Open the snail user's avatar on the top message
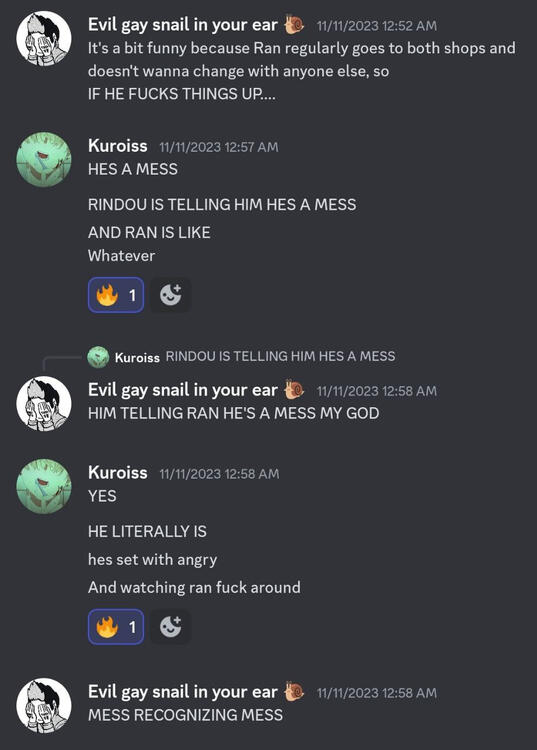This screenshot has width=537, height=750. [44, 38]
